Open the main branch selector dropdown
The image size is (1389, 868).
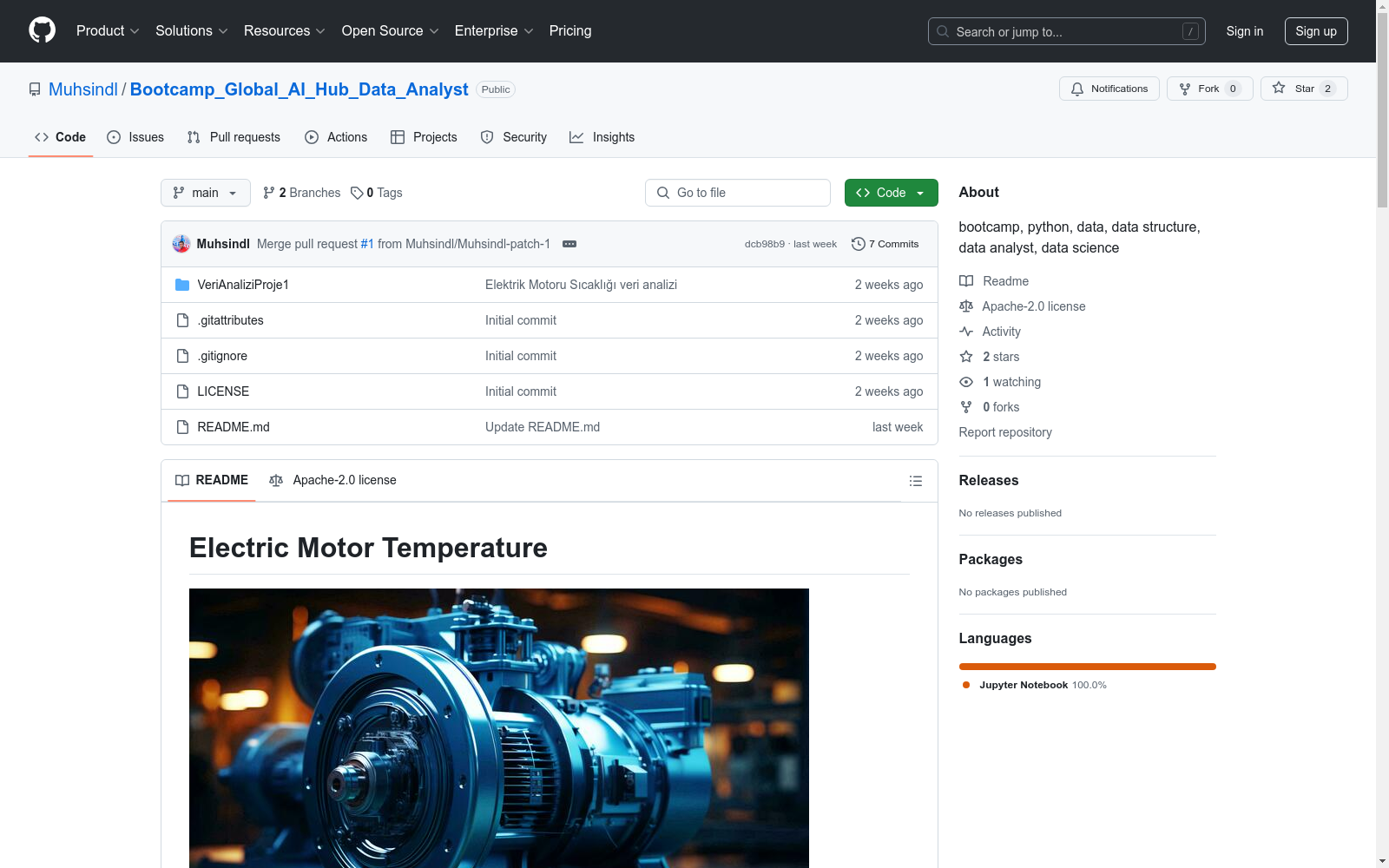point(205,193)
